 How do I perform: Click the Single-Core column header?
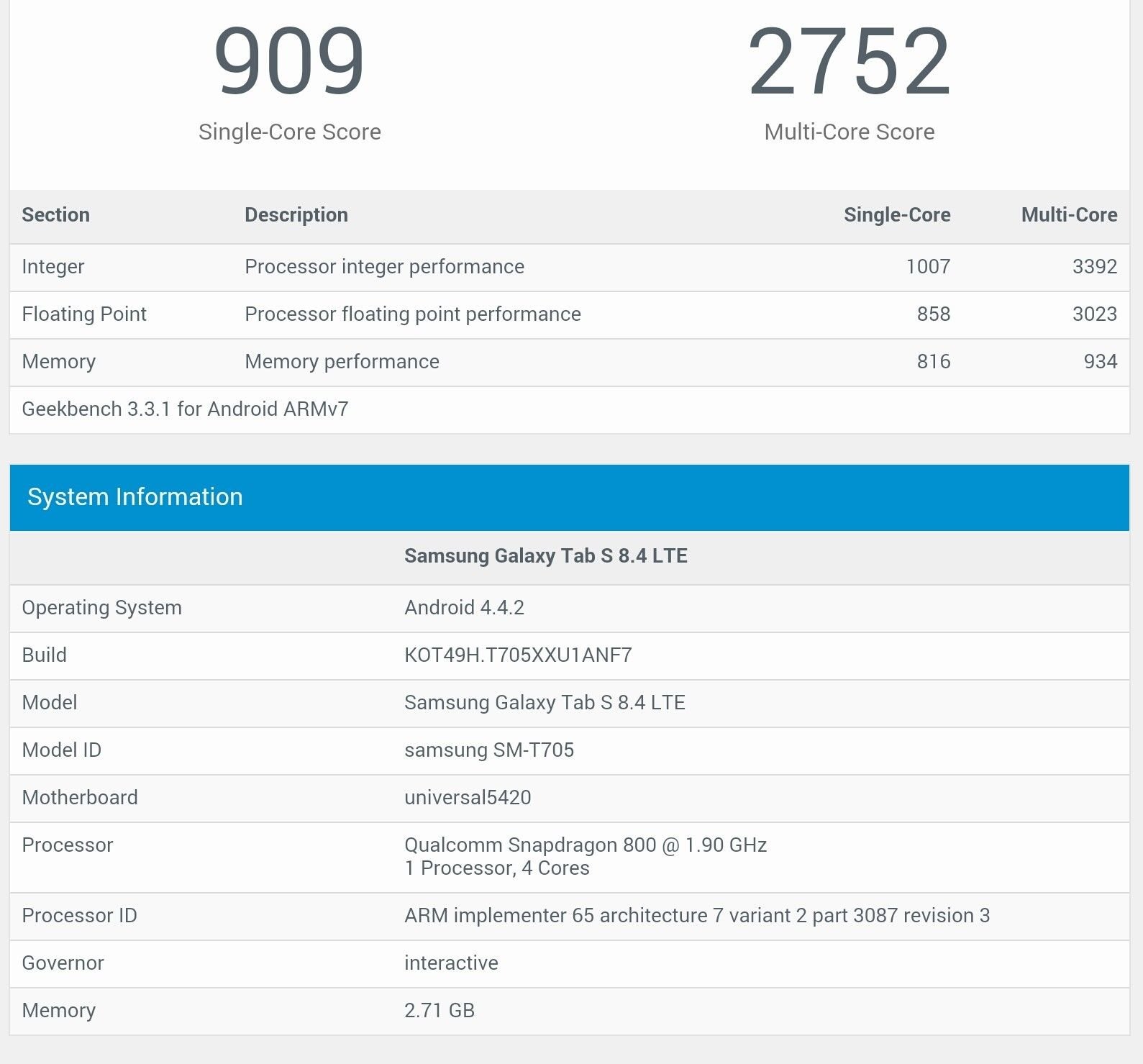(897, 215)
